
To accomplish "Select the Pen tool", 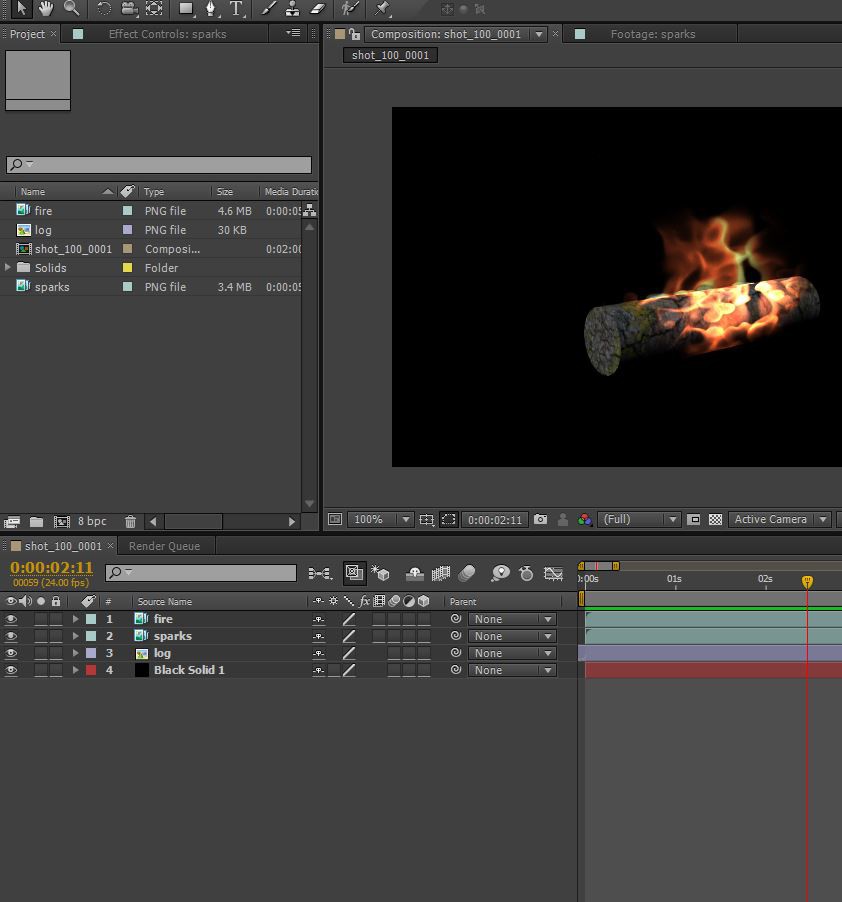I will coord(211,9).
